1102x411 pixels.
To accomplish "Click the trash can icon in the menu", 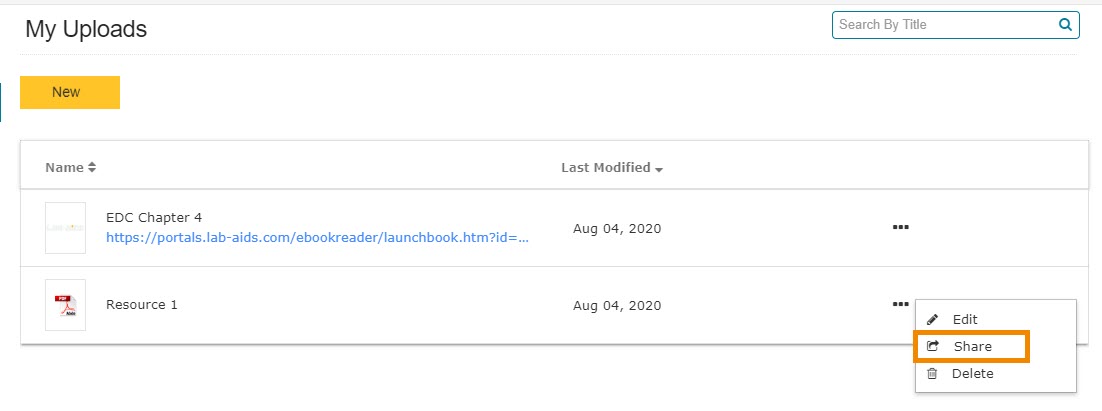I will (933, 374).
